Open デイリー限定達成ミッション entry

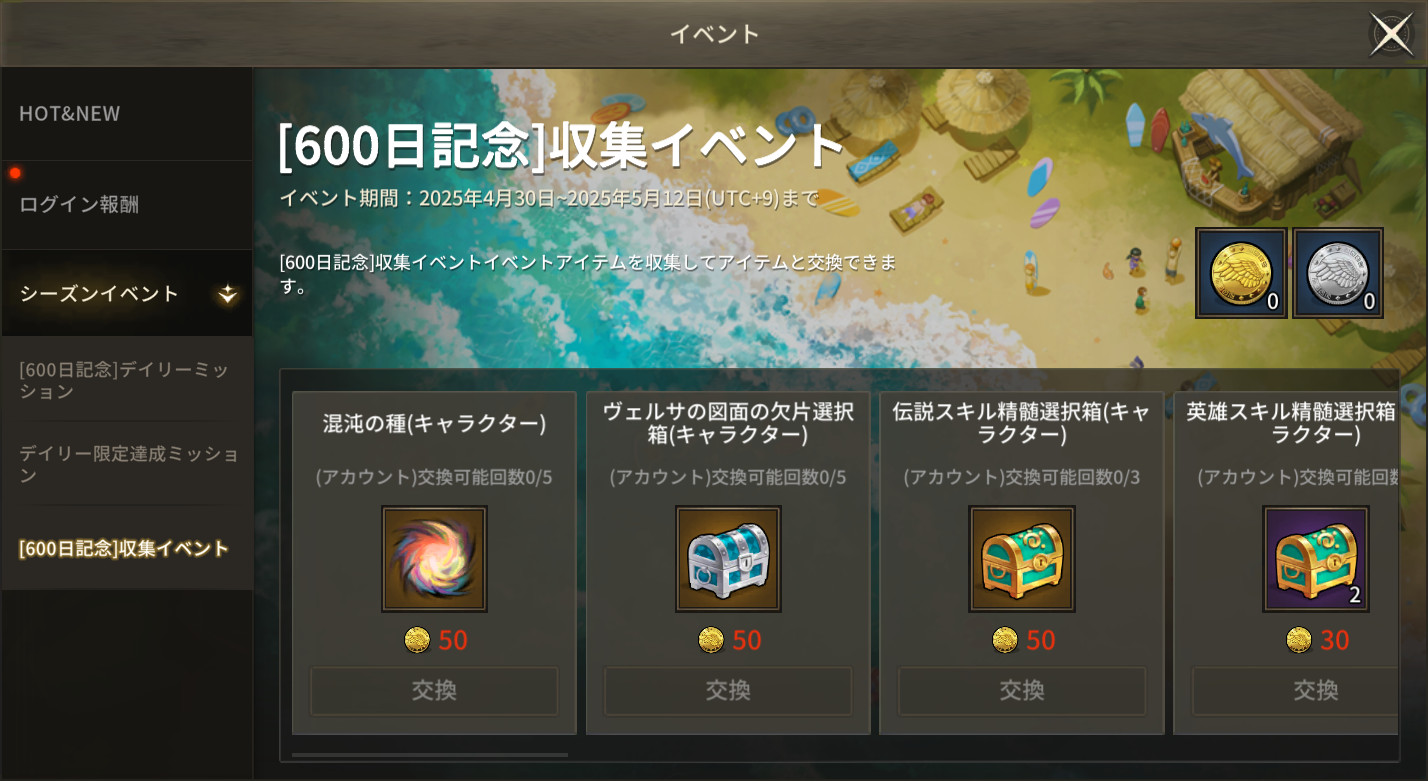click(127, 464)
